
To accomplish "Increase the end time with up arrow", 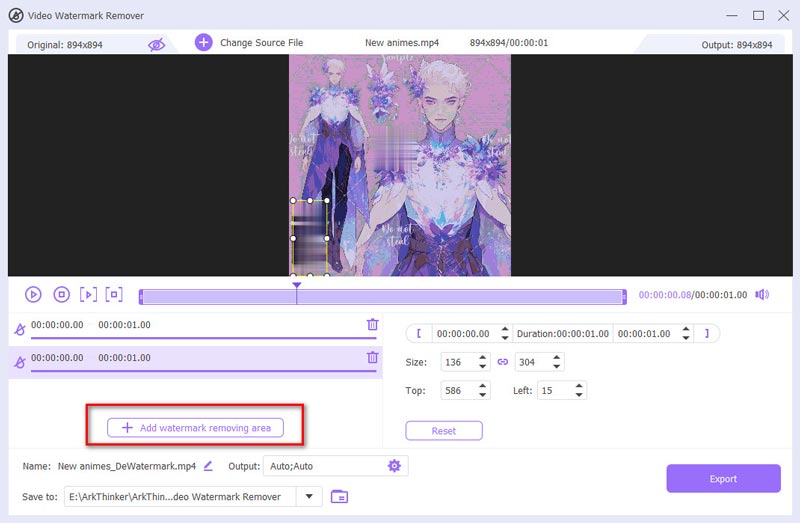I will pos(686,329).
